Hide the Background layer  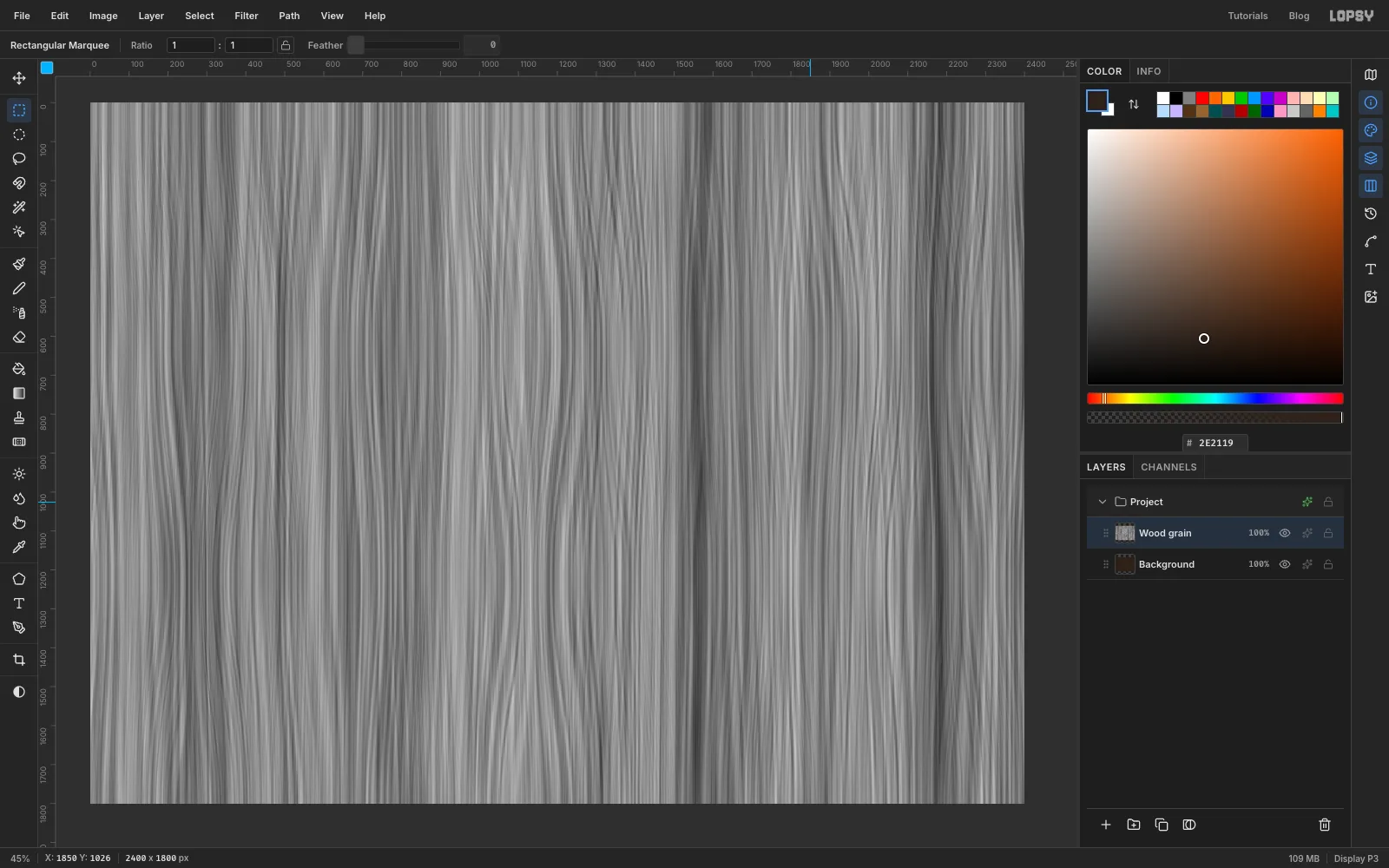point(1285,564)
